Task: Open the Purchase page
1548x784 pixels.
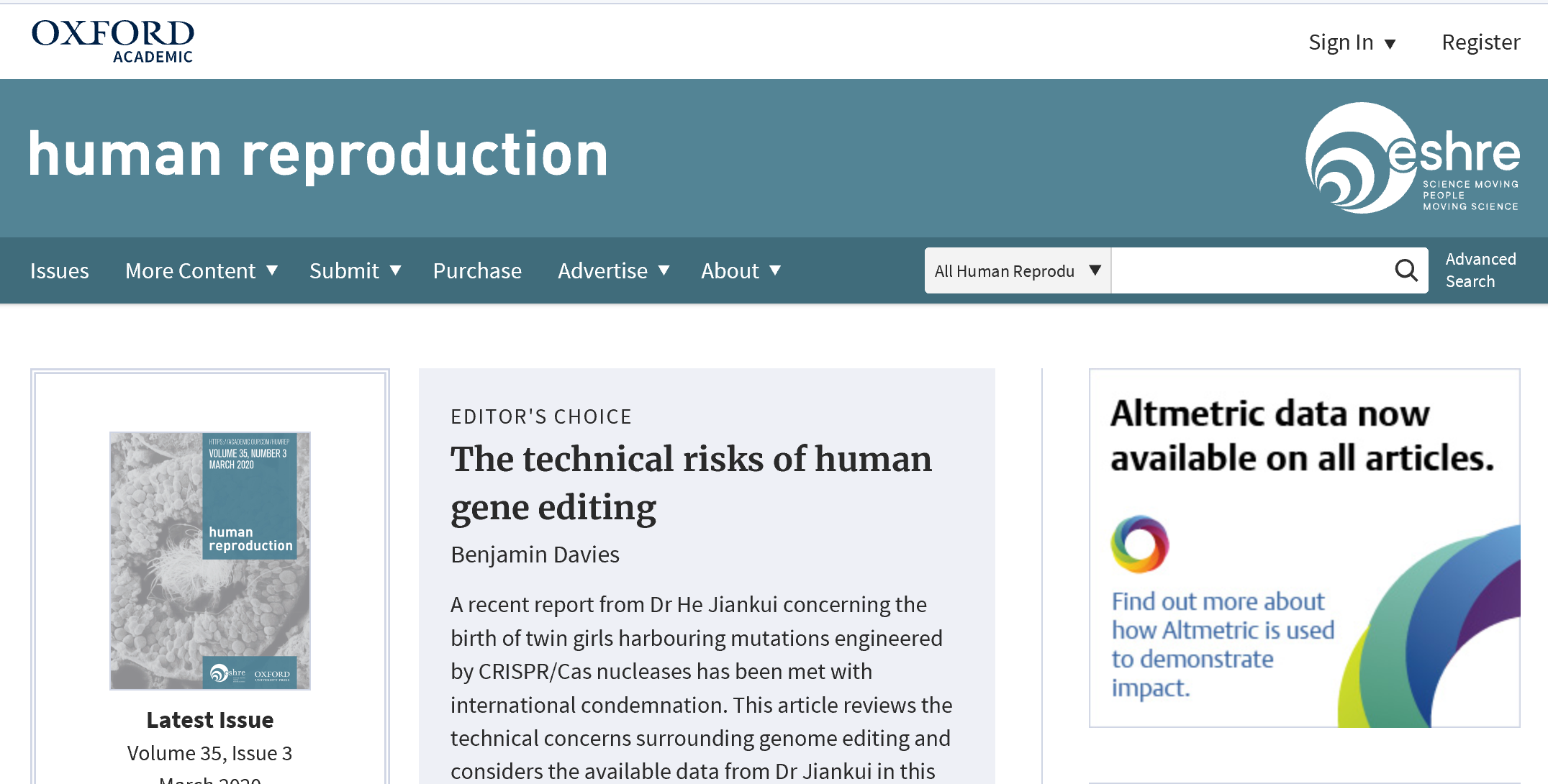Action: [477, 270]
